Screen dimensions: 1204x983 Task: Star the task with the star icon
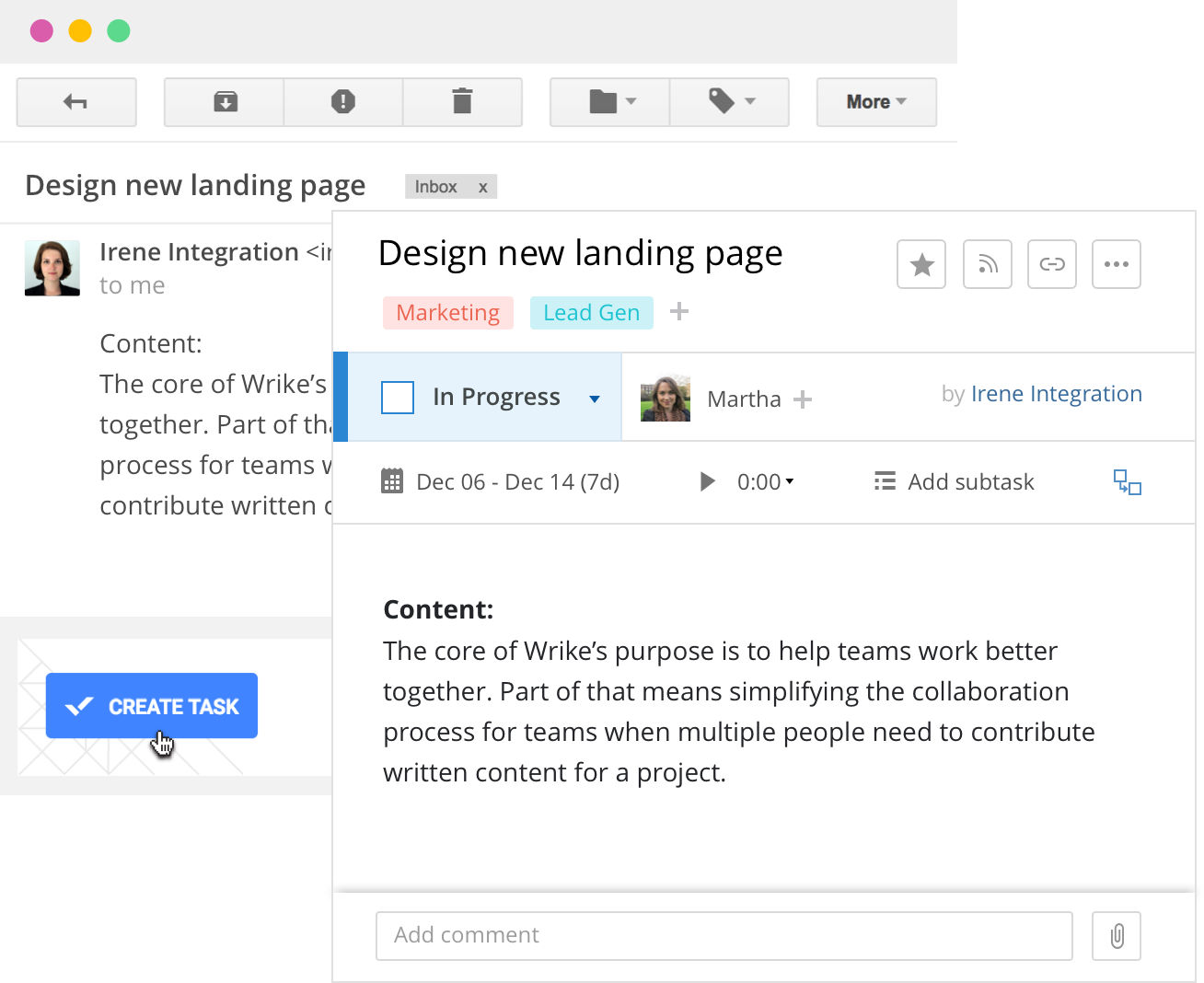click(x=921, y=264)
